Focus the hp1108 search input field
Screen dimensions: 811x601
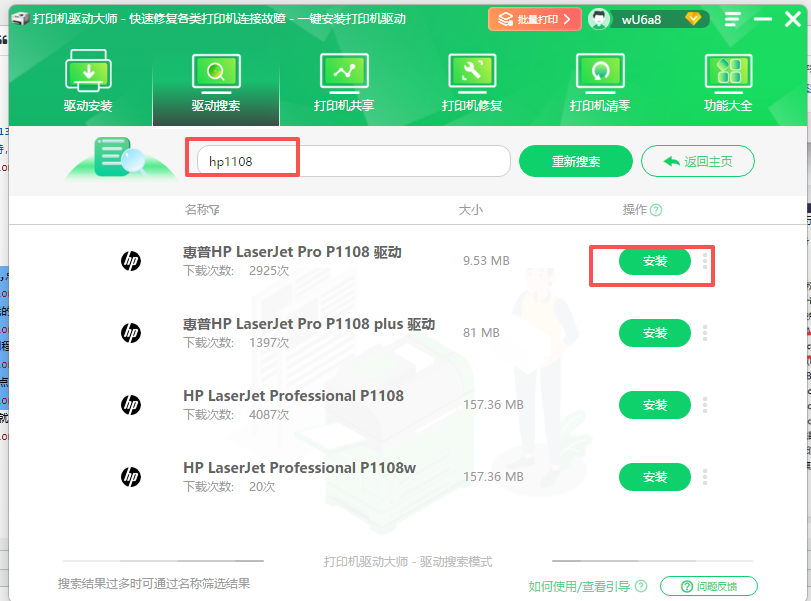point(354,161)
